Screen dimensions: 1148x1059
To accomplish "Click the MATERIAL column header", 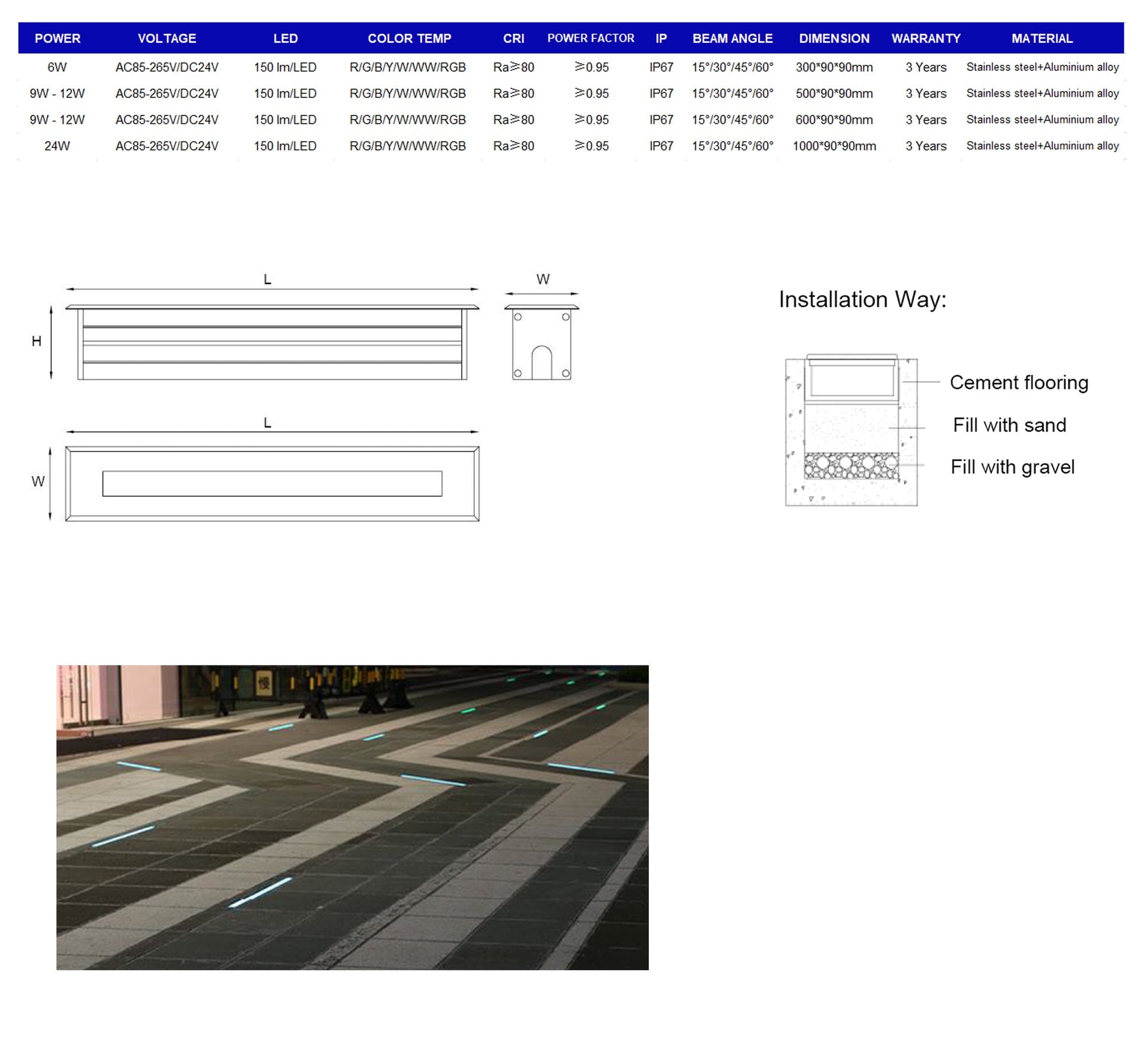I will [1042, 38].
